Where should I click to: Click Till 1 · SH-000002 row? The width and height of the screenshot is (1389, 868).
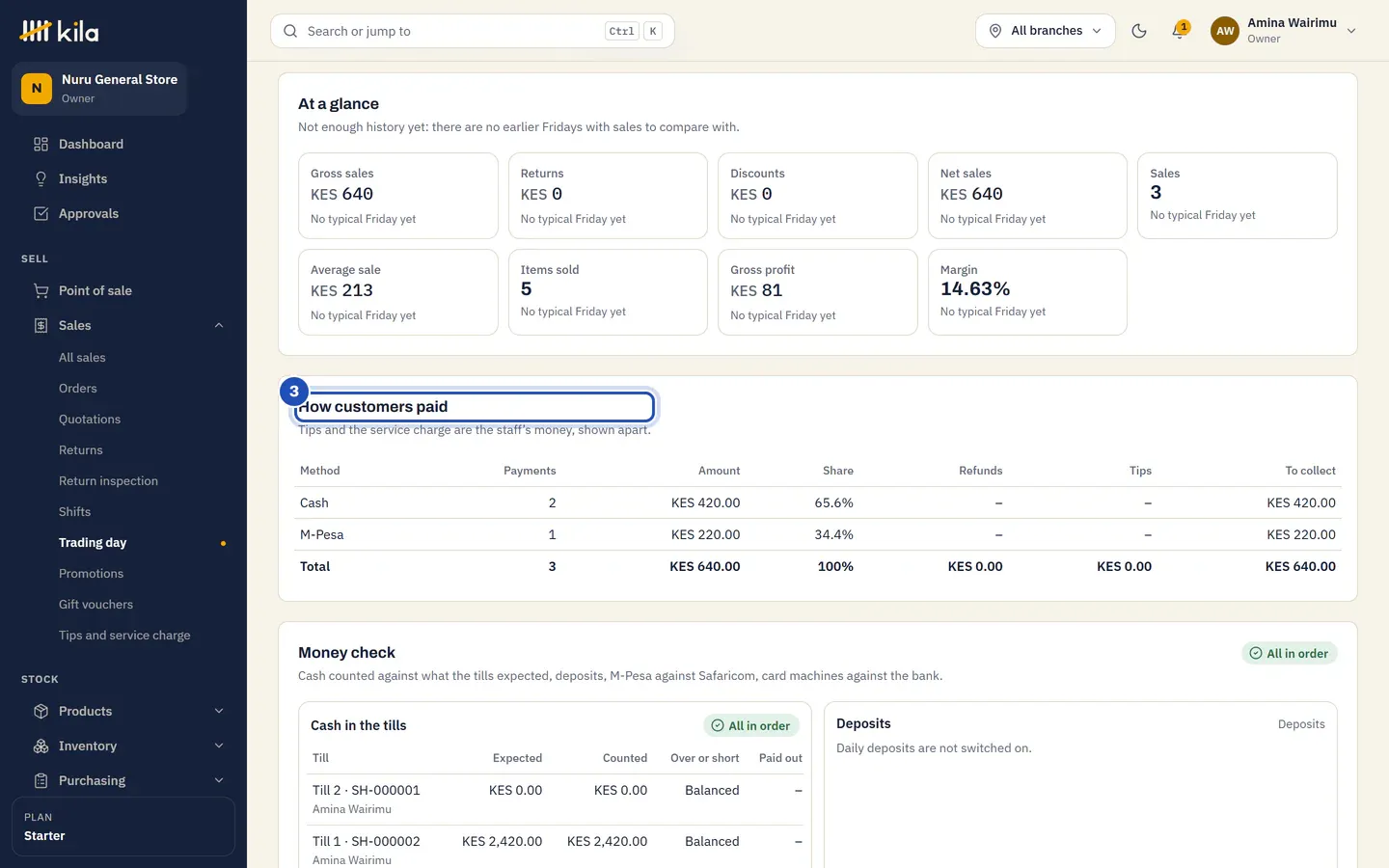click(558, 849)
